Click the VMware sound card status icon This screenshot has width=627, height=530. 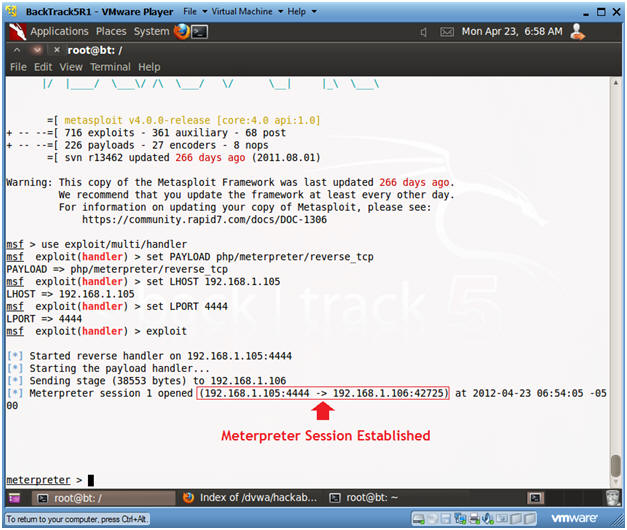tap(488, 519)
